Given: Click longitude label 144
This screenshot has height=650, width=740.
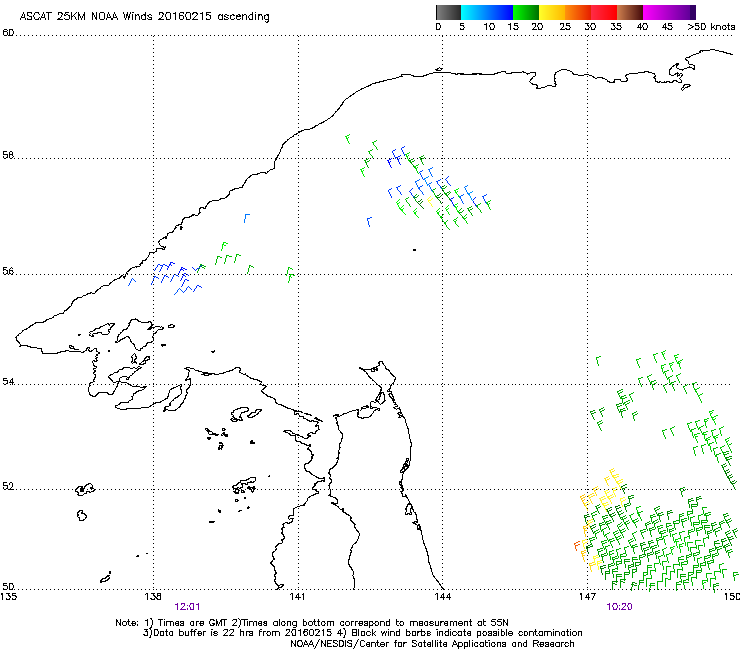Looking at the screenshot, I should click(442, 597).
